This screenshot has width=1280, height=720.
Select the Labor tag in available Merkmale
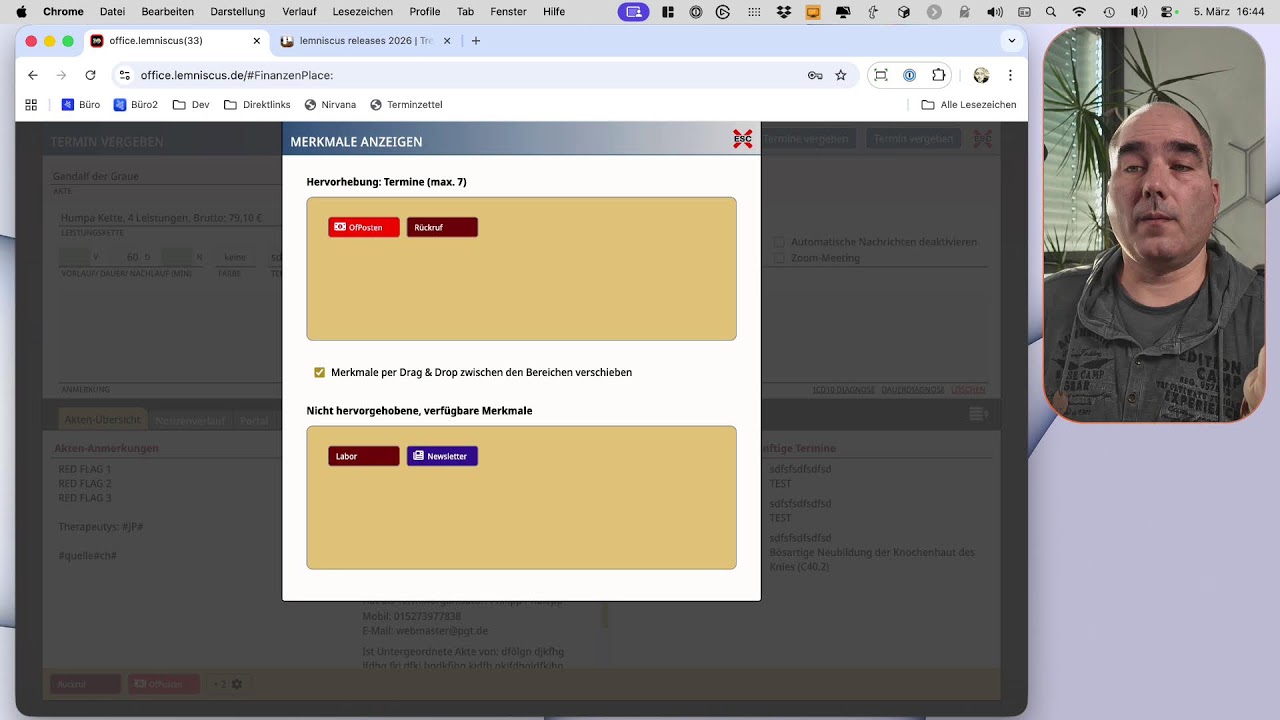[x=364, y=456]
